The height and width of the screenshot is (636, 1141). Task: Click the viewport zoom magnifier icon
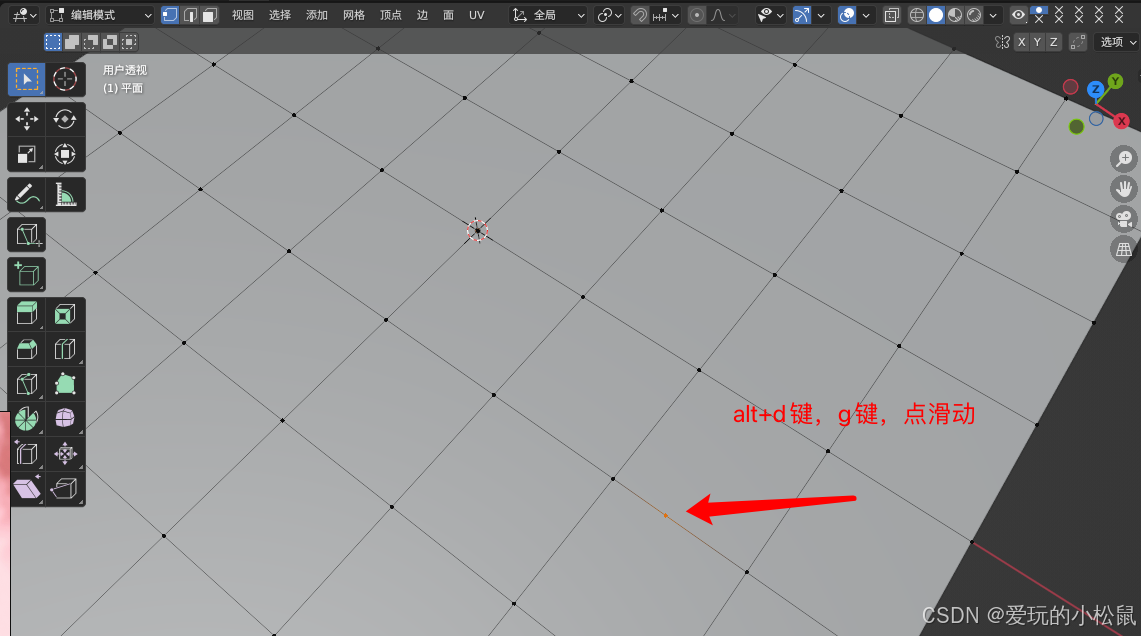(1124, 159)
